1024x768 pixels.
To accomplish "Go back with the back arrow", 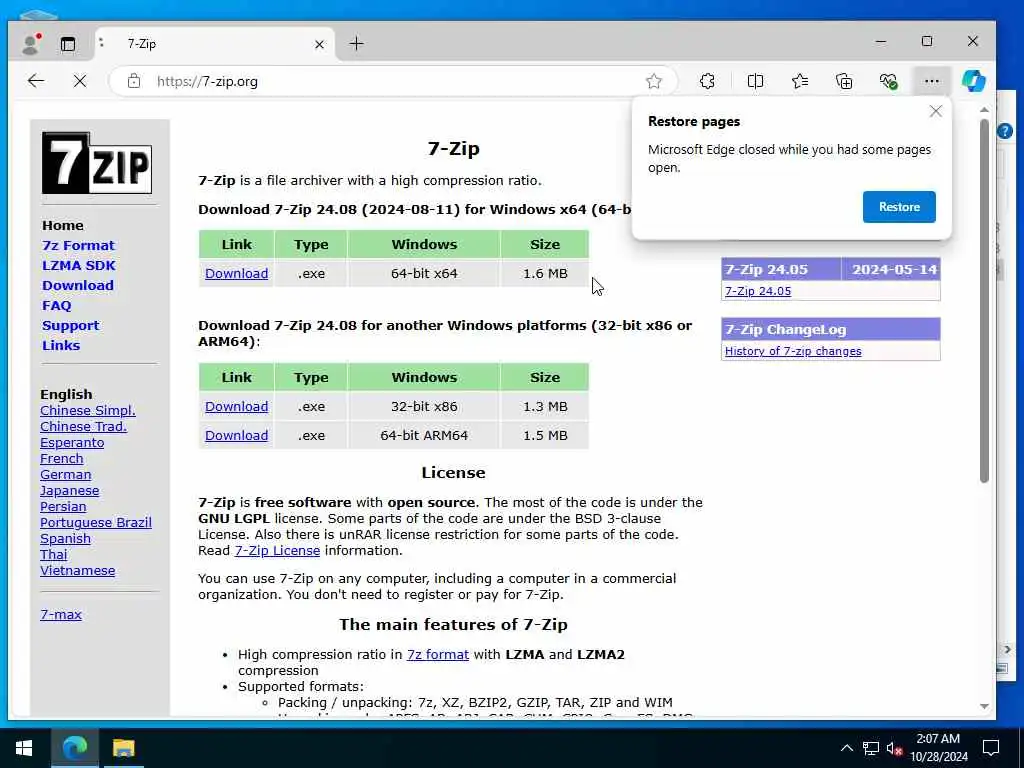I will tap(36, 81).
